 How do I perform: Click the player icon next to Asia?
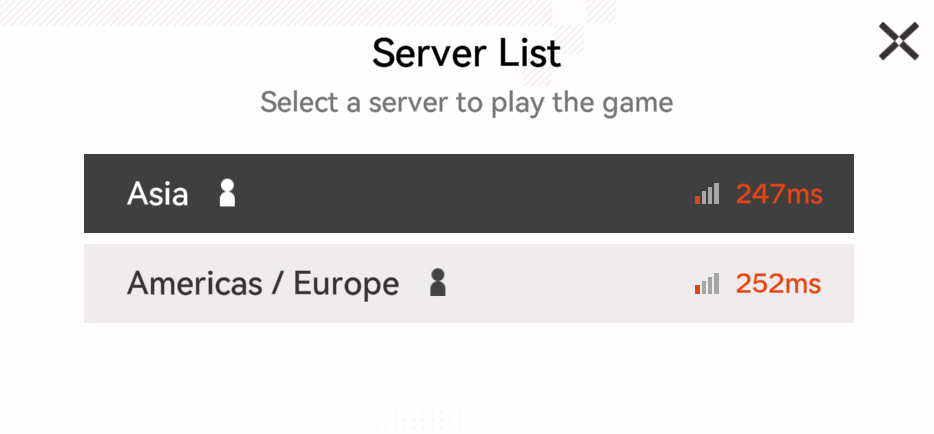click(228, 193)
